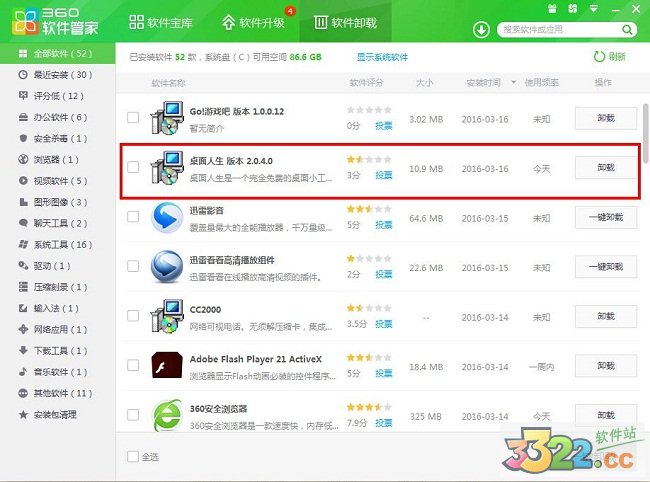Click the 图形图像 category icon
Viewport: 650px width, 482px height.
(23, 202)
